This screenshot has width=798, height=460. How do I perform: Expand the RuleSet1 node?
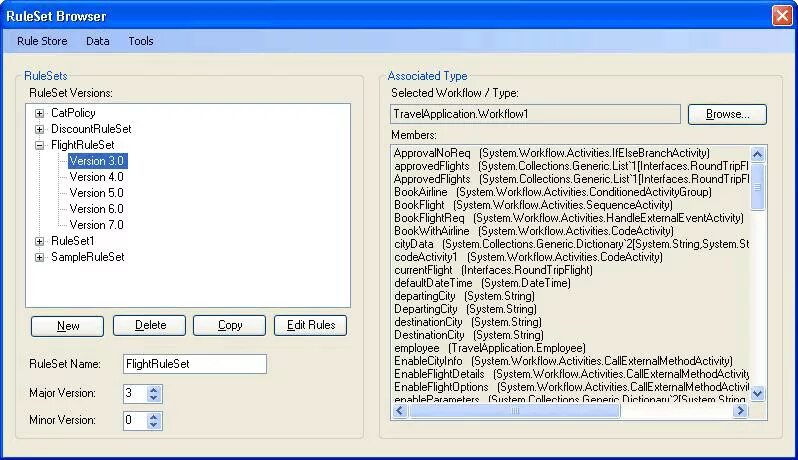pyautogui.click(x=39, y=241)
